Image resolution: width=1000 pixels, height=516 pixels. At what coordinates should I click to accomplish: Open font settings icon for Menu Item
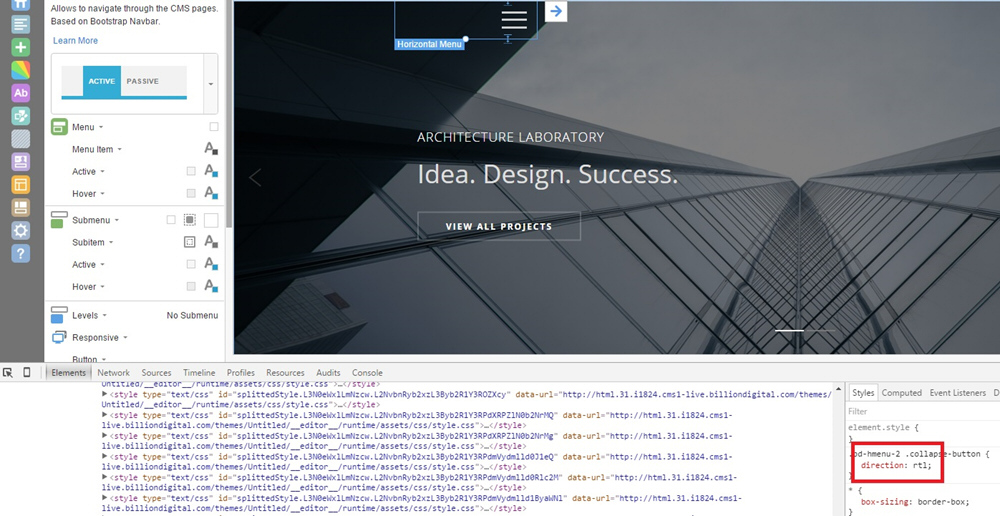coord(211,149)
